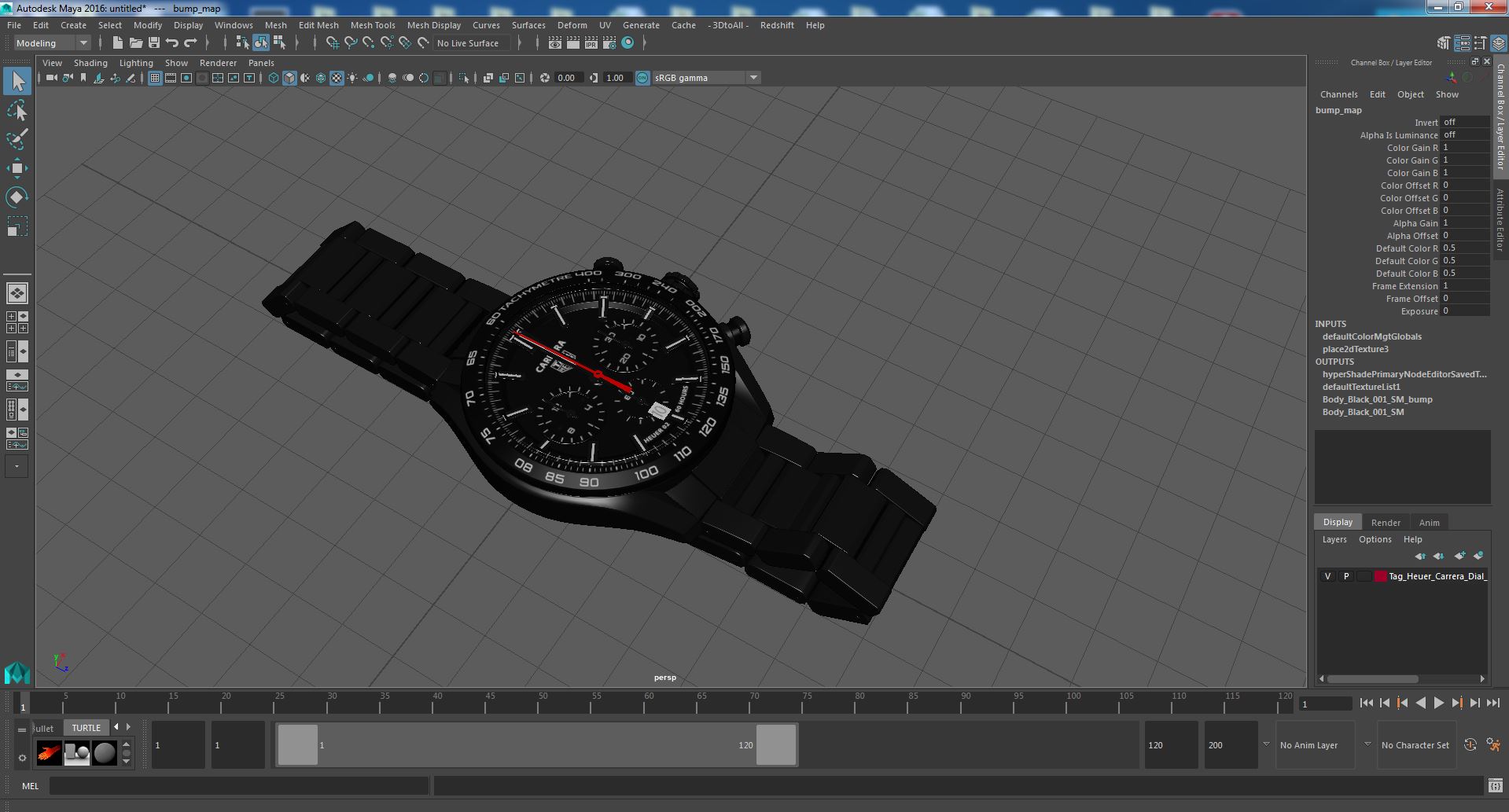Image resolution: width=1509 pixels, height=812 pixels.
Task: Toggle layer playback P box
Action: pos(1346,576)
